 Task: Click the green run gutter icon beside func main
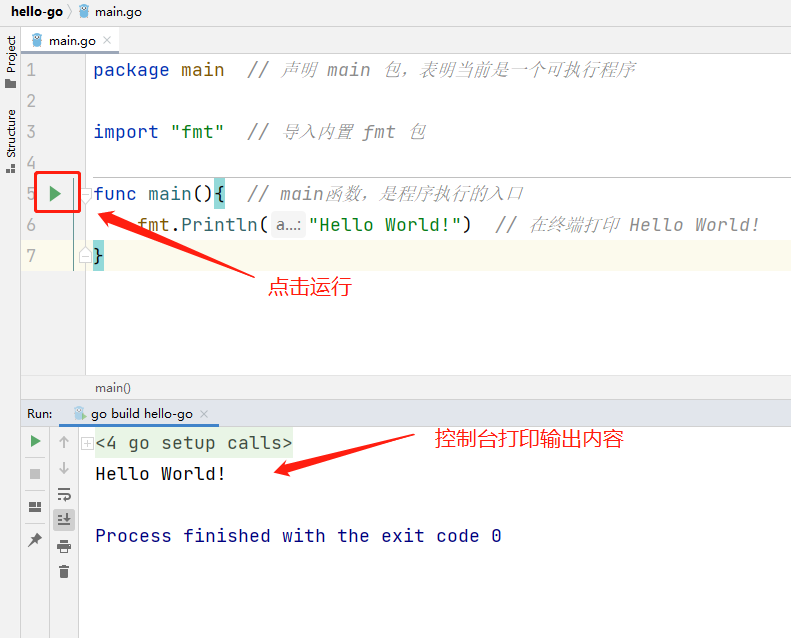[x=55, y=194]
